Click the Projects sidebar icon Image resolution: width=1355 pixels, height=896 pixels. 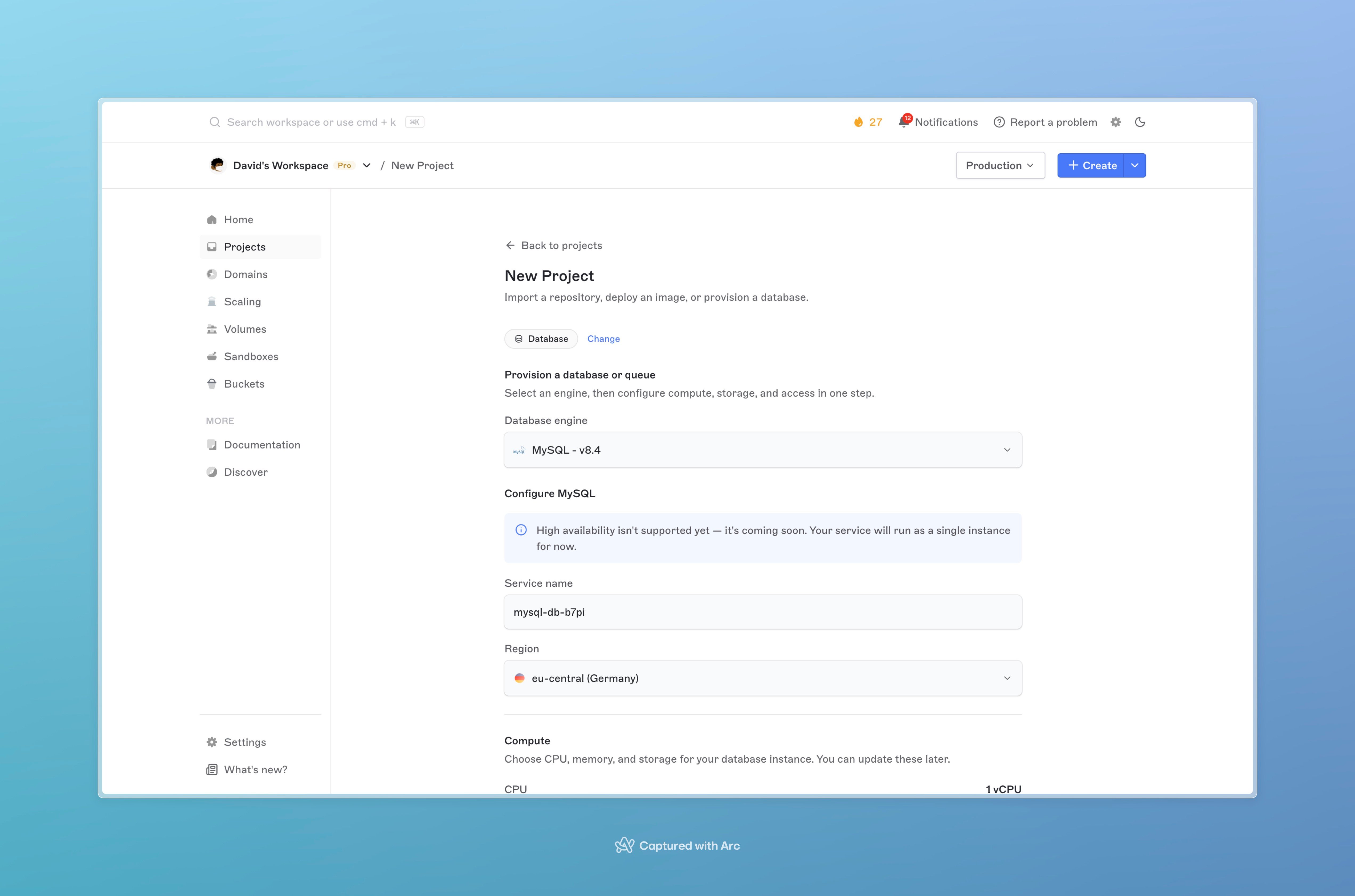[211, 247]
